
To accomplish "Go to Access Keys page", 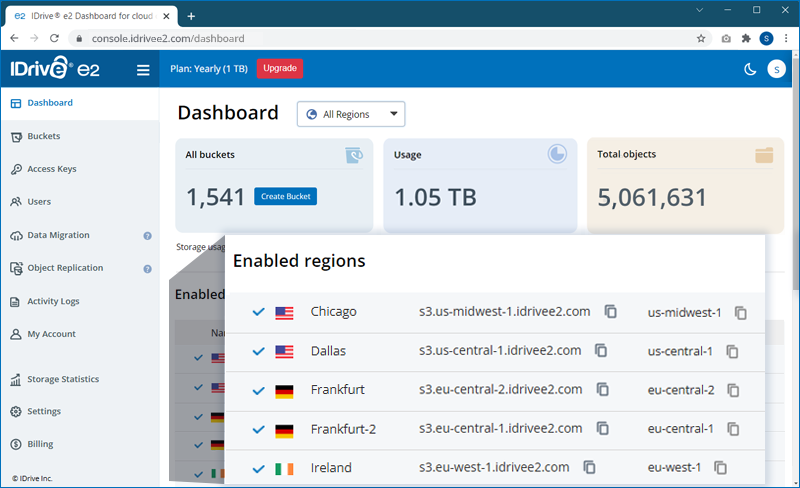I will coord(51,169).
